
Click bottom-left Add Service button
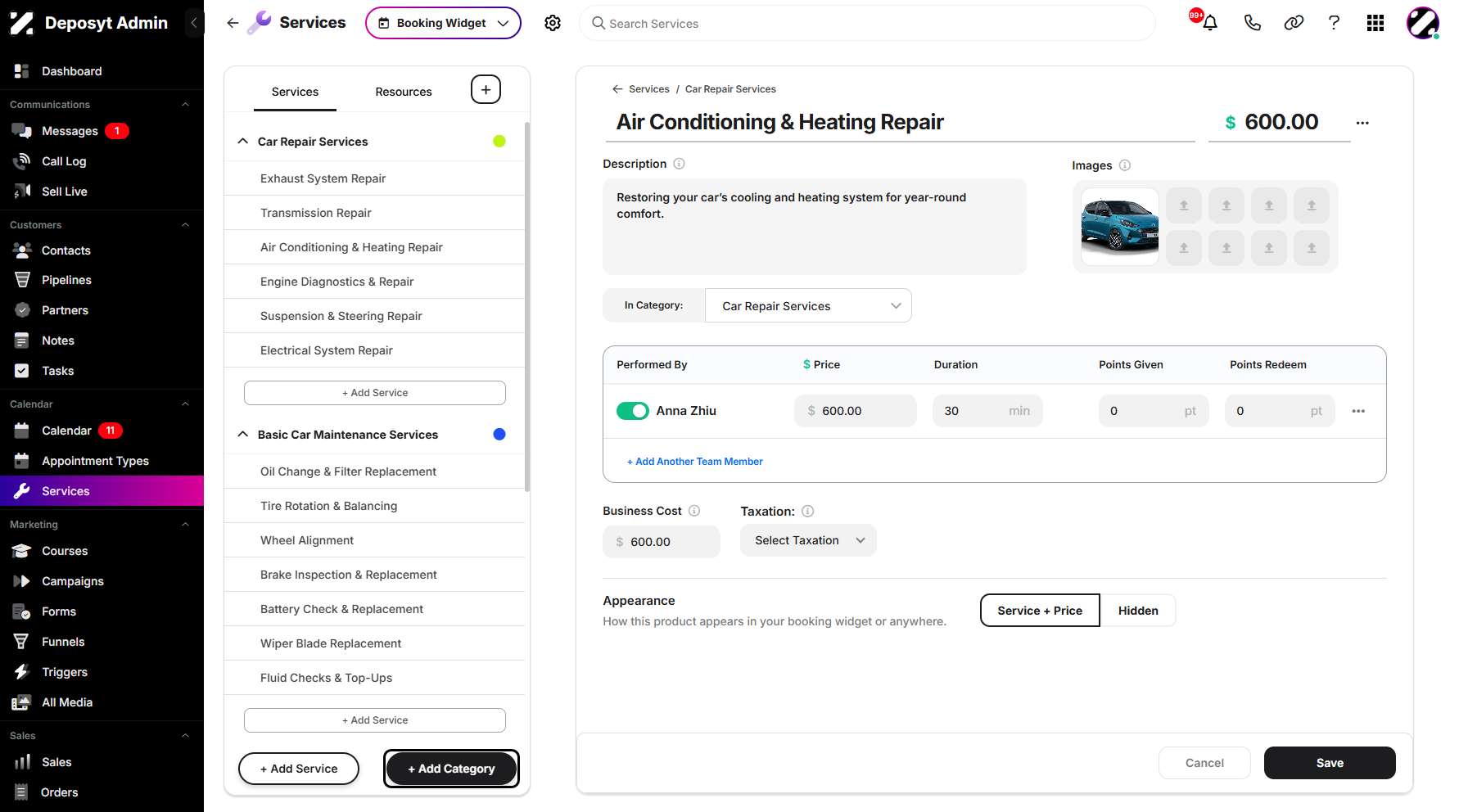point(299,769)
